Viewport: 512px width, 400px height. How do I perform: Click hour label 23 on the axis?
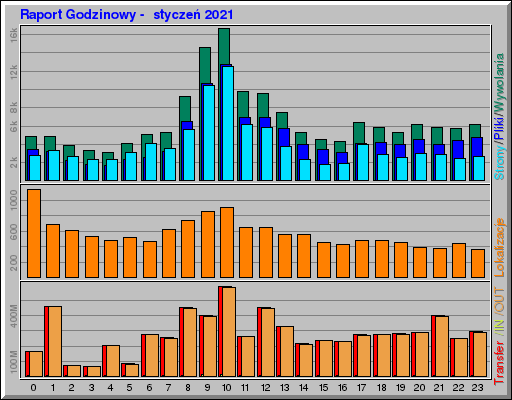[x=477, y=388]
